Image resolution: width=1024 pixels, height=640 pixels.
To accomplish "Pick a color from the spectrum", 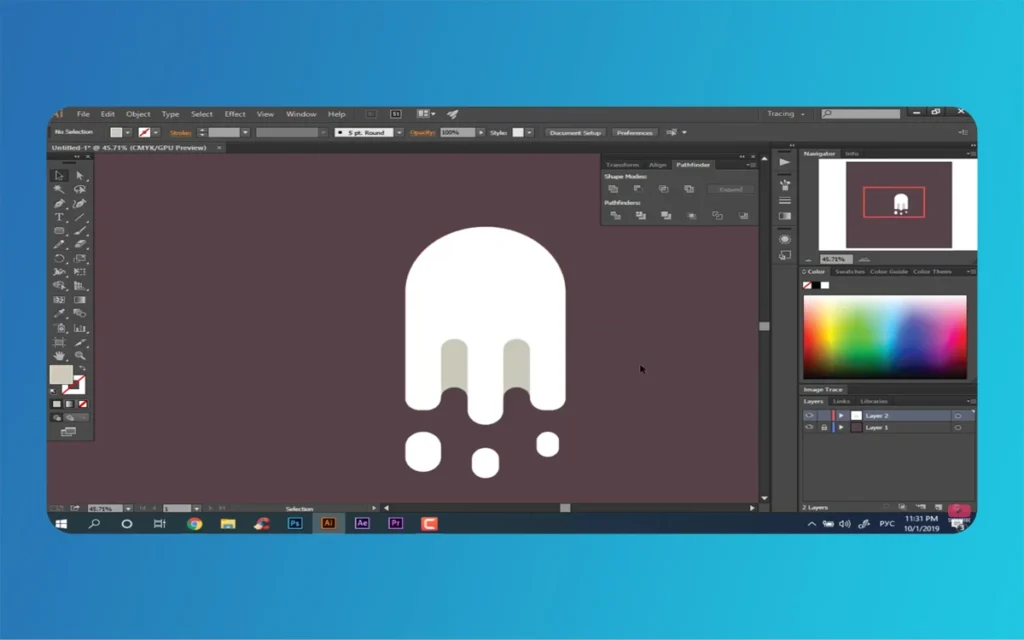I will (x=884, y=335).
